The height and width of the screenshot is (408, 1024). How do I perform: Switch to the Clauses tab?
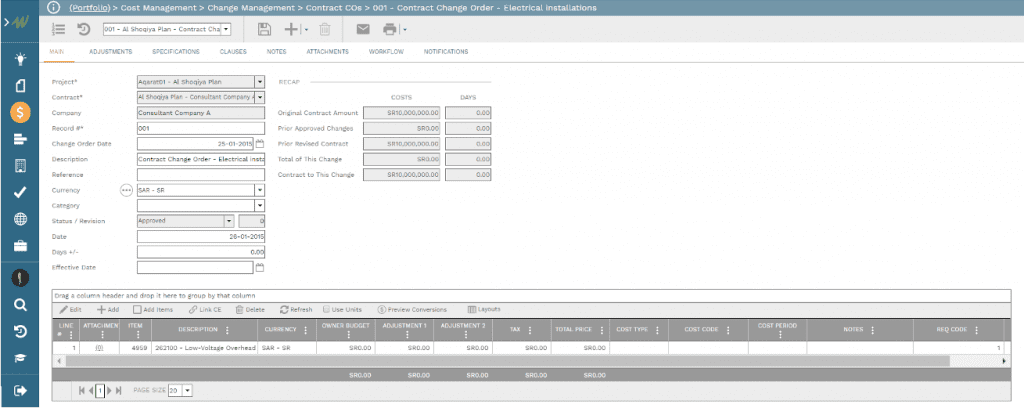point(233,52)
